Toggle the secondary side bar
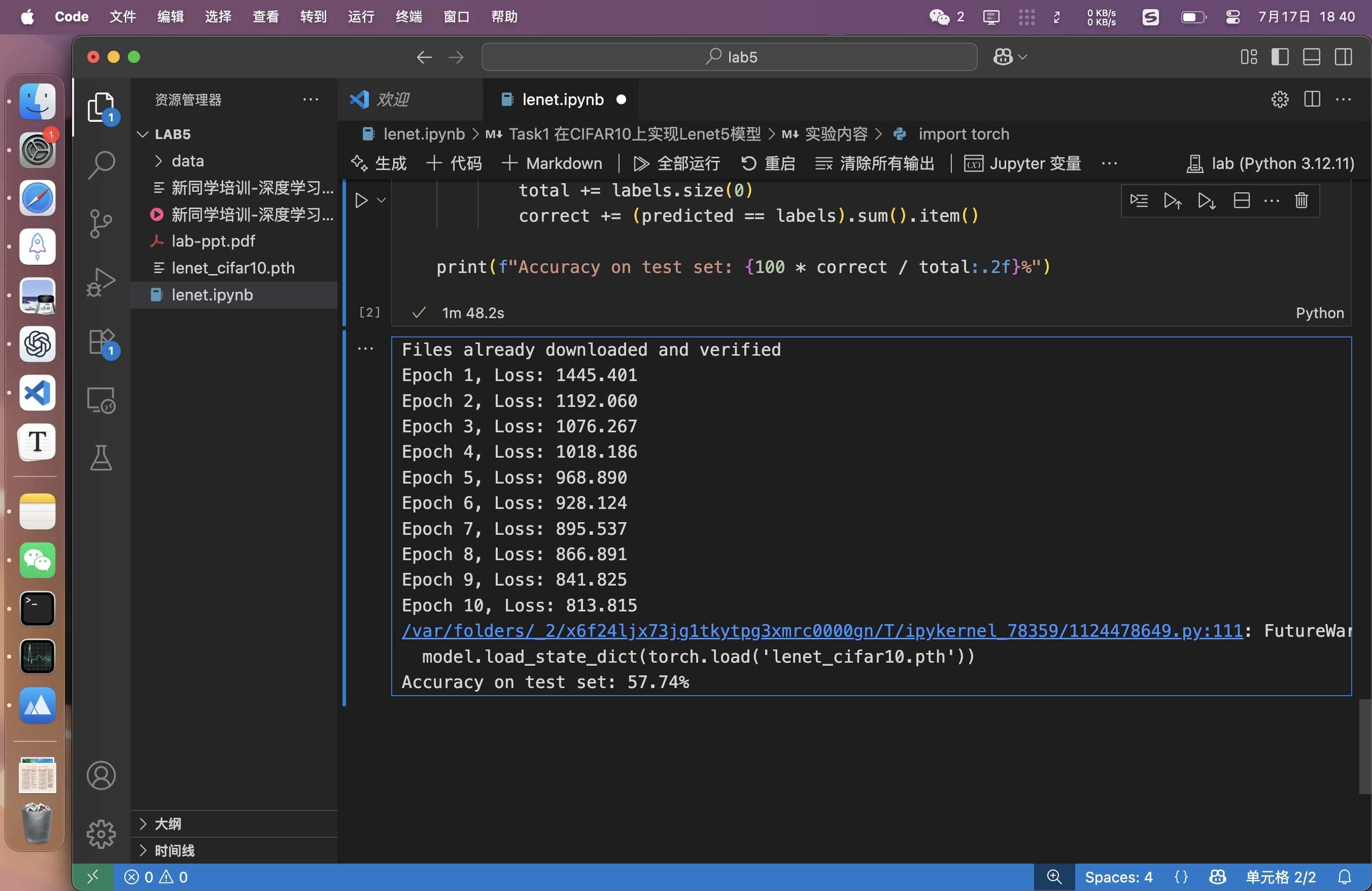Screen dimensions: 1372x891 (x=1343, y=57)
